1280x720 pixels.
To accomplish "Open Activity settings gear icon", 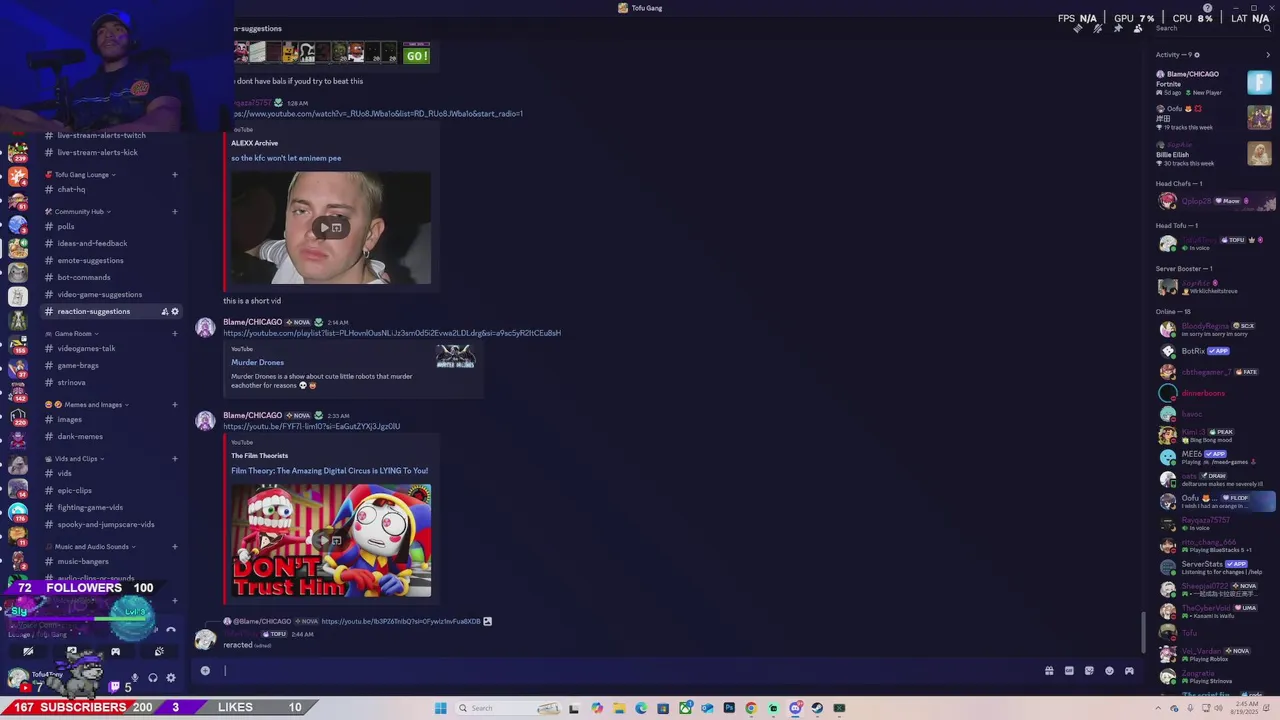I will point(1197,55).
